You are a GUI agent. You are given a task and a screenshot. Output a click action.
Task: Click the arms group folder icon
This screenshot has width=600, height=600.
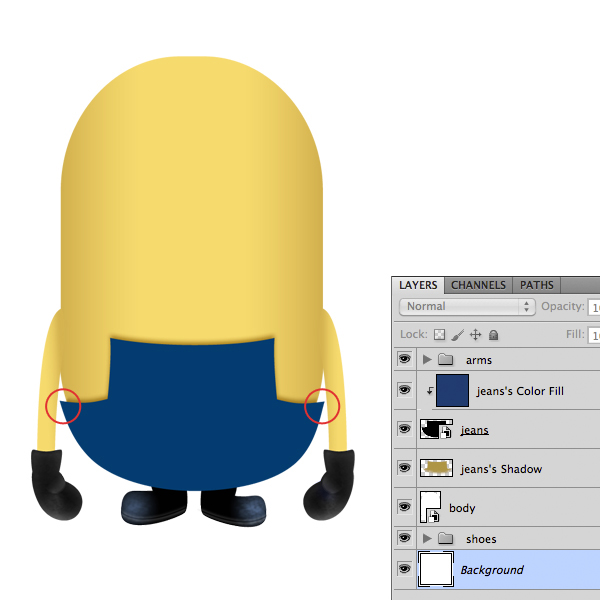446,360
